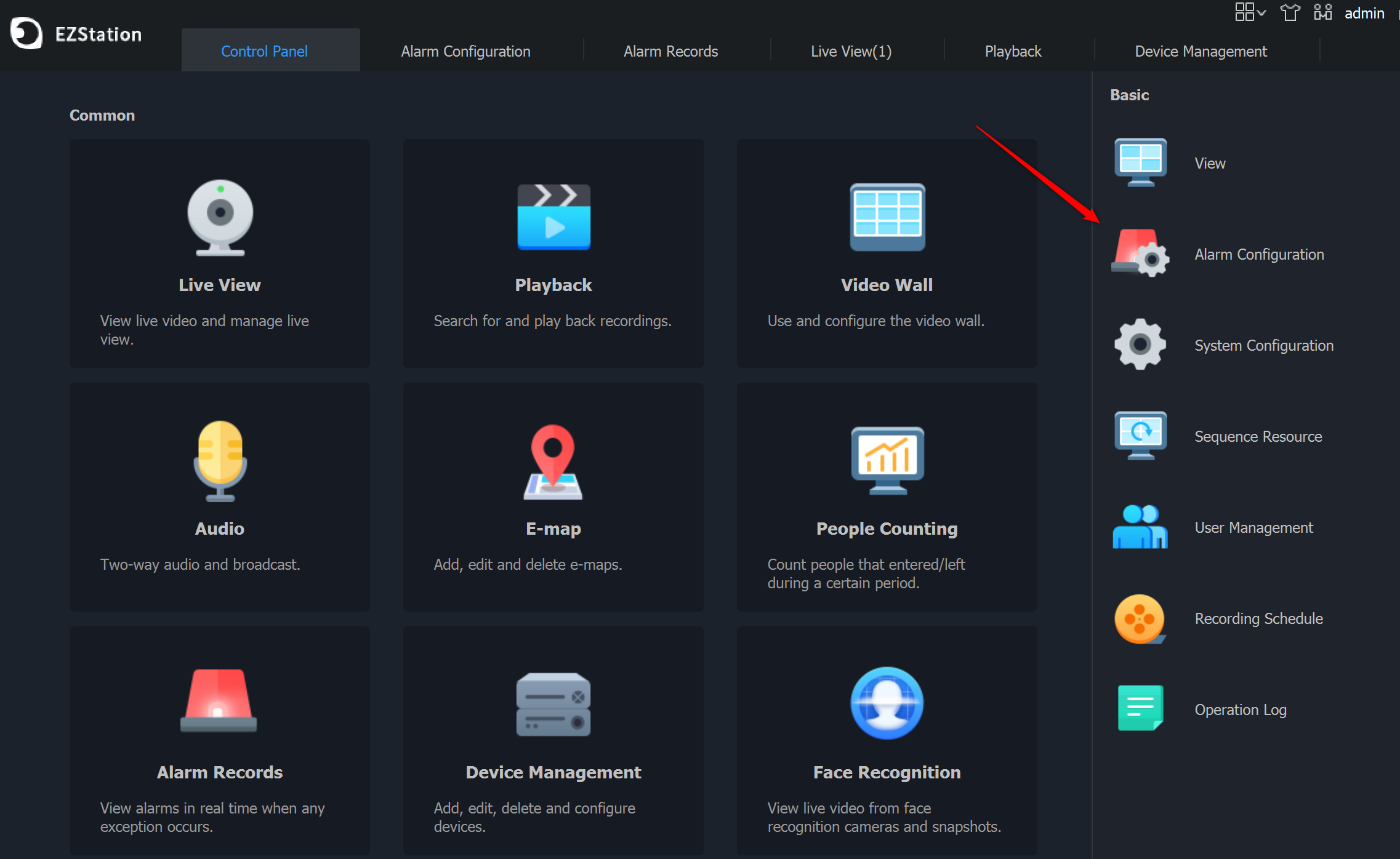1400x859 pixels.
Task: Open the window layout grid dropdown
Action: 1250,12
